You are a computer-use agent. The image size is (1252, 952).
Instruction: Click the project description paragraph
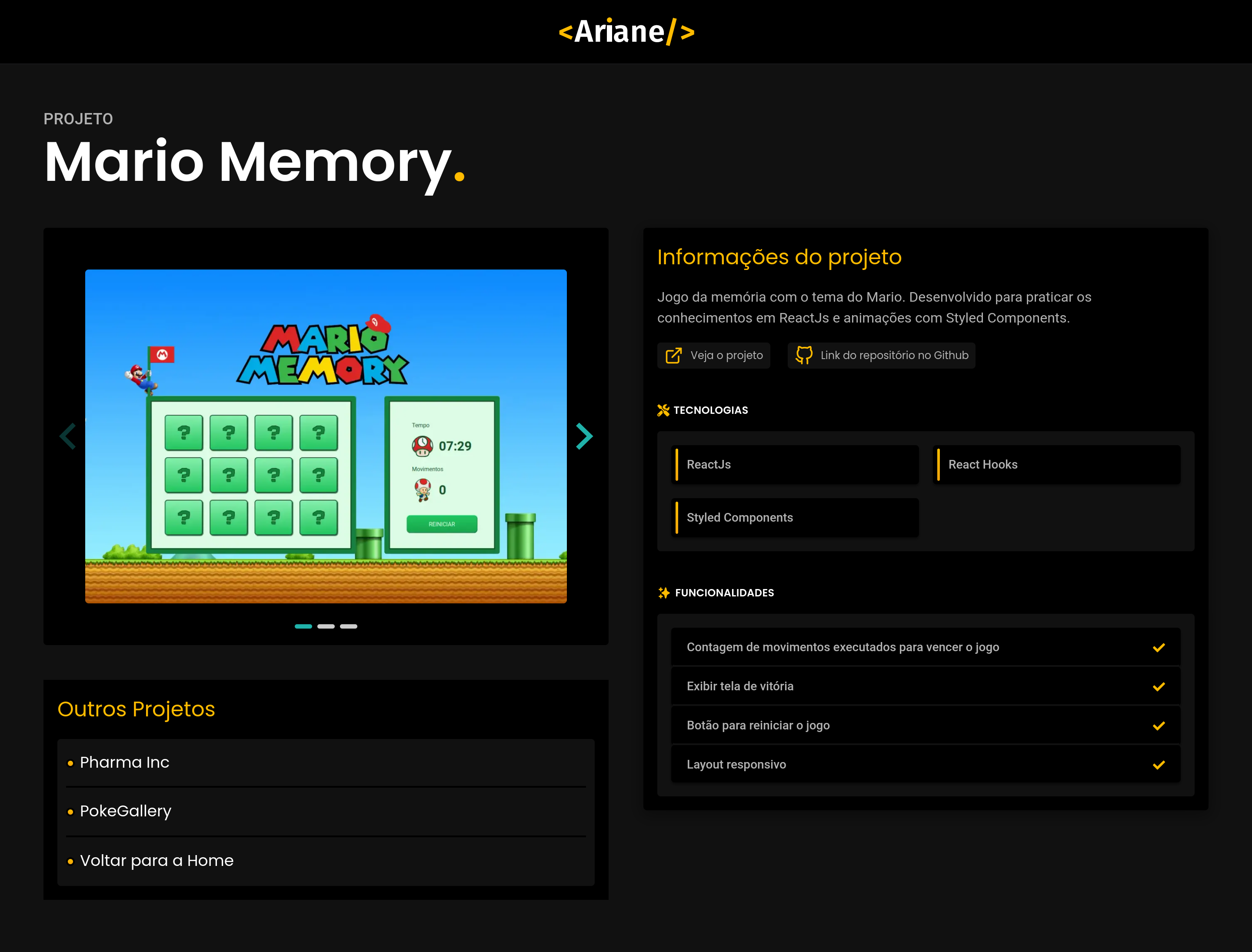tap(875, 308)
